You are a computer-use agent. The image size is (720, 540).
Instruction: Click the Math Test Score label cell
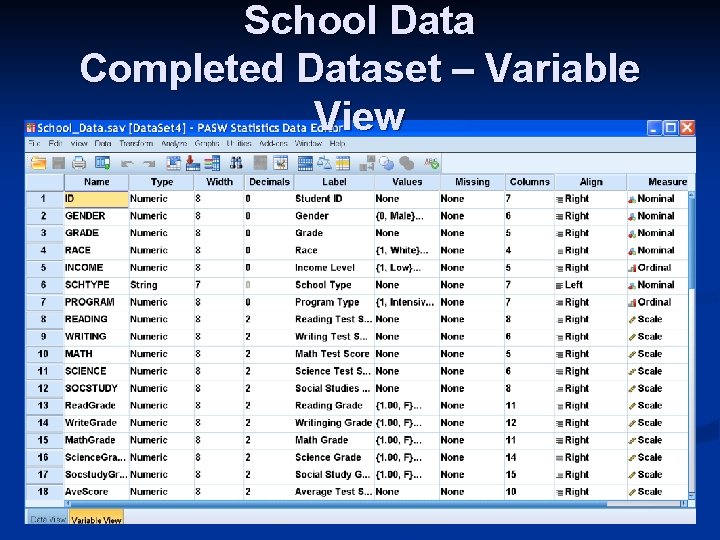(x=334, y=354)
